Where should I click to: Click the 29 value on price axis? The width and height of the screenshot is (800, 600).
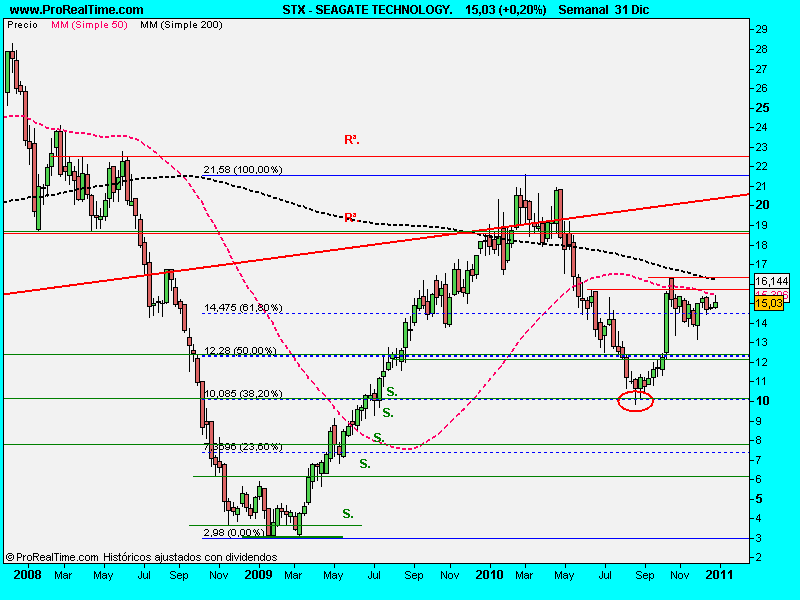pos(761,30)
